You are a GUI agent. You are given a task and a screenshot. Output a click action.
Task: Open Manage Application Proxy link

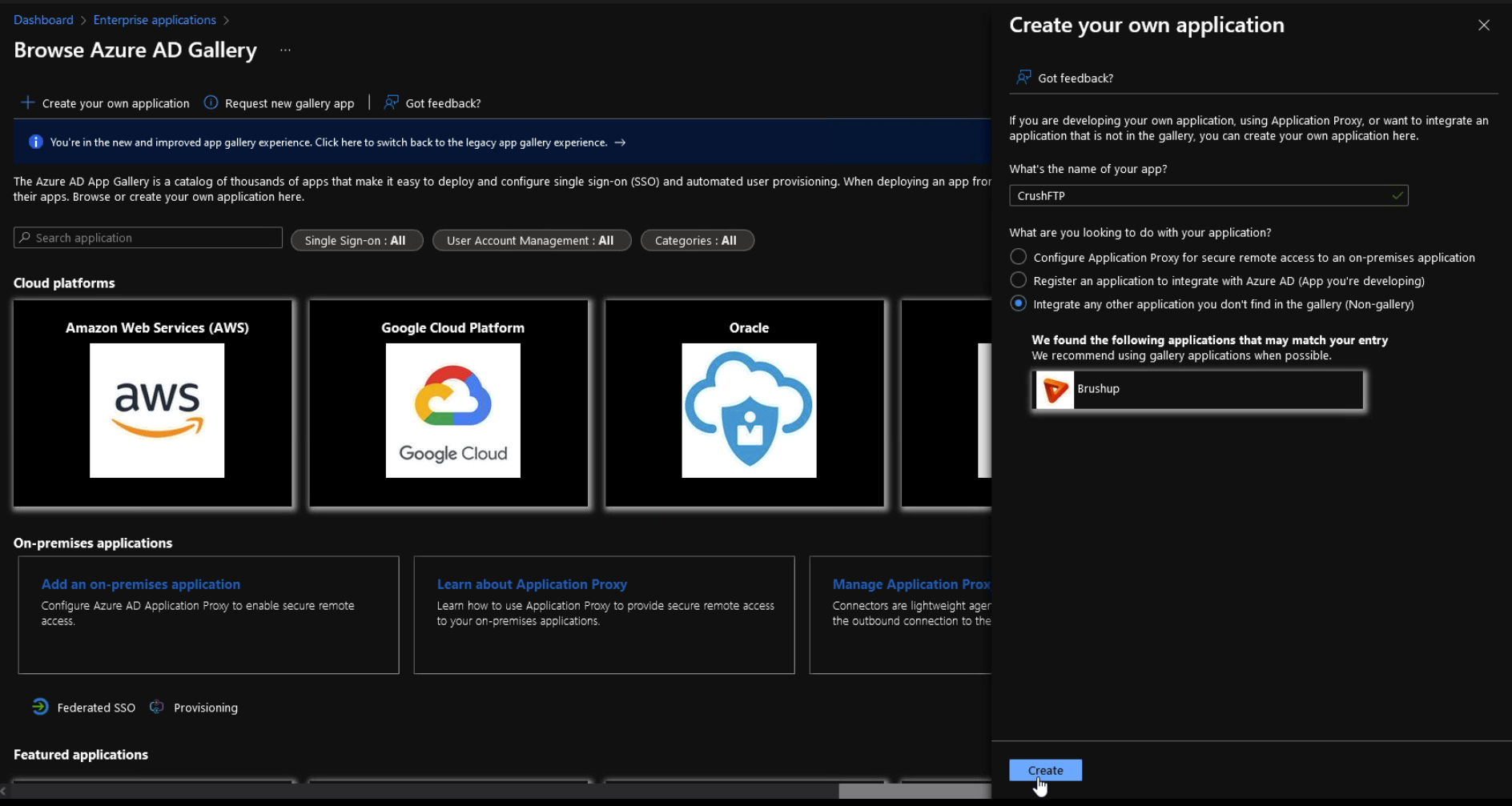pyautogui.click(x=911, y=584)
